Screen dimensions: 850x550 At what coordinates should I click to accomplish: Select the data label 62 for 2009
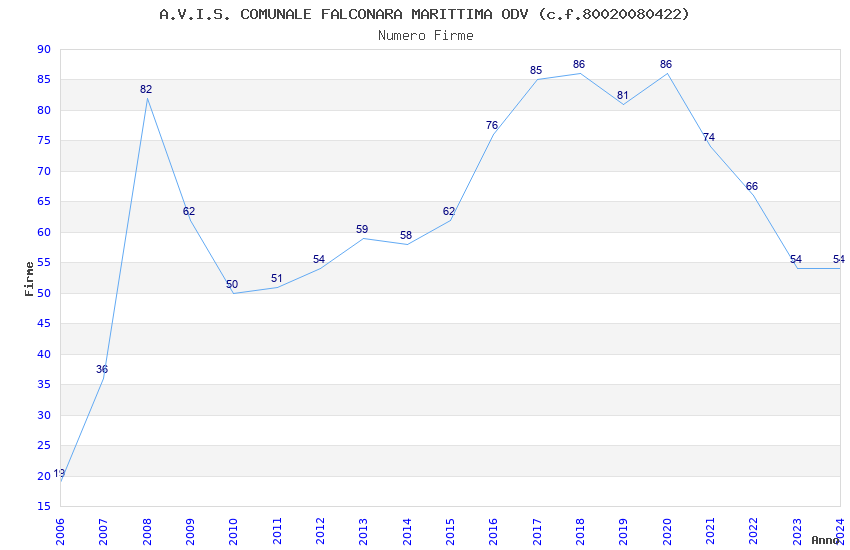pos(189,211)
